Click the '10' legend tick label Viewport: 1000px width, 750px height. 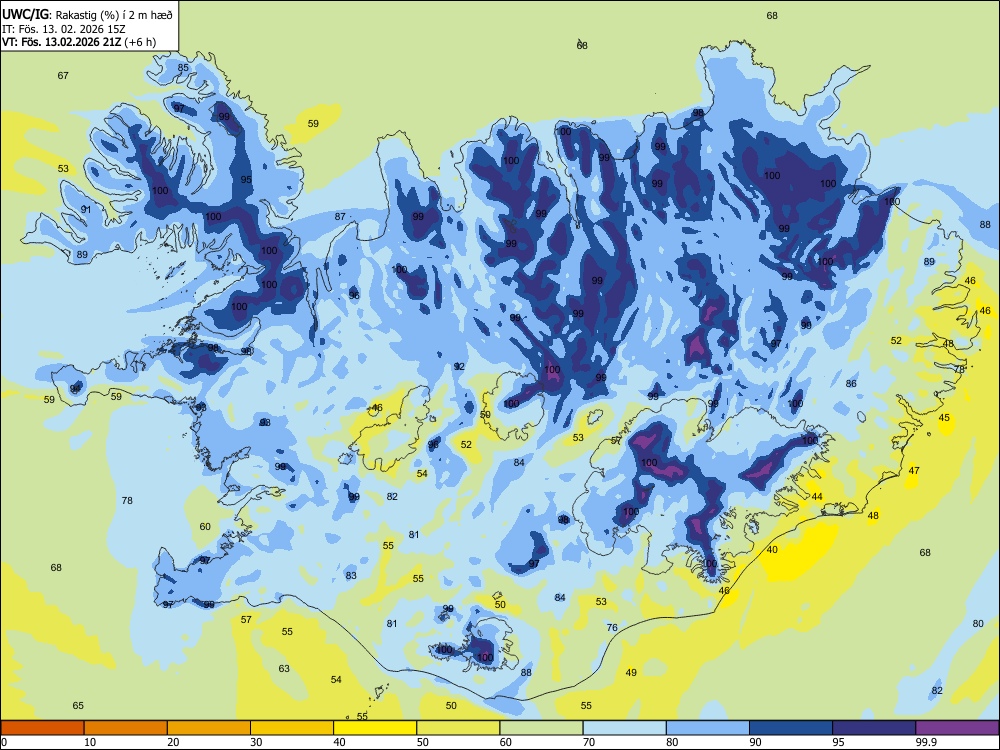(x=90, y=742)
